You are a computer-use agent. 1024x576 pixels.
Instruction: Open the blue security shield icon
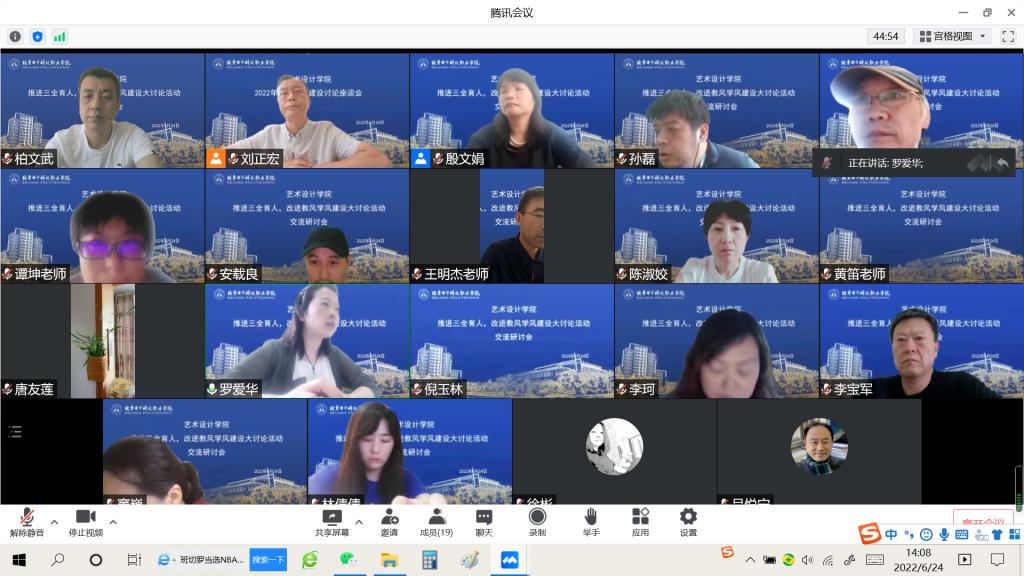point(37,36)
